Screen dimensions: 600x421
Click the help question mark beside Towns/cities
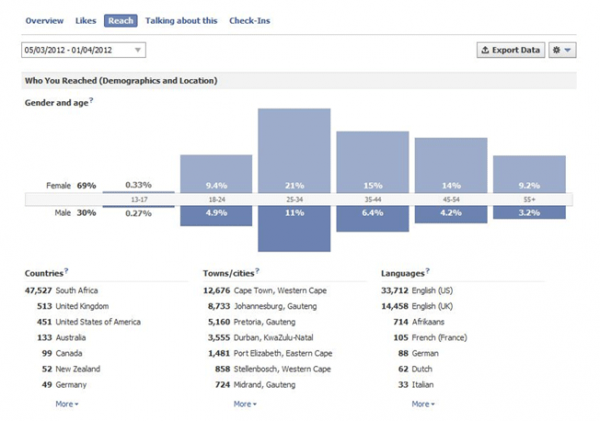point(258,271)
